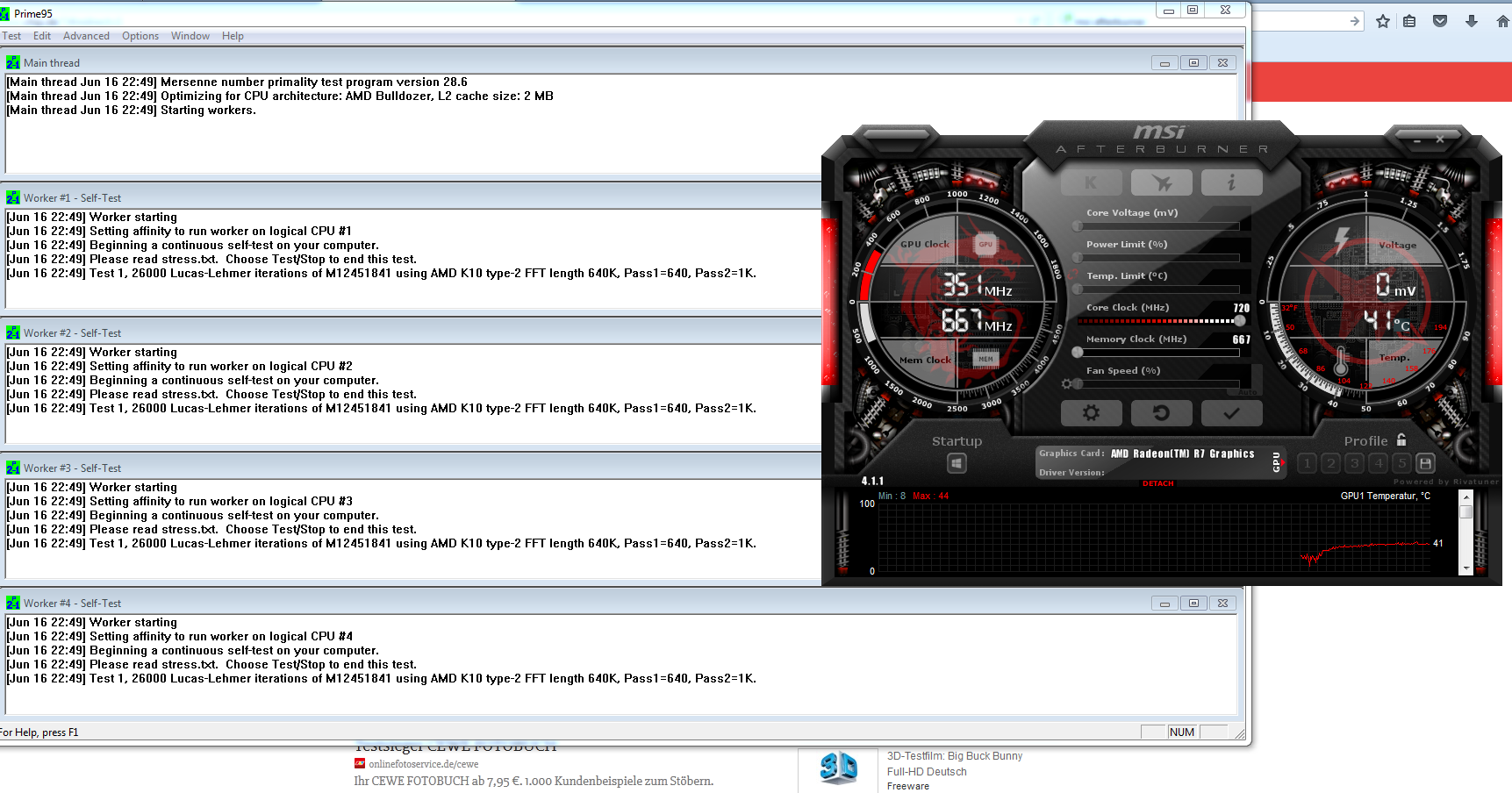1512x793 pixels.
Task: Expand the GPU selector arrow in Afterburner
Action: [x=1283, y=462]
